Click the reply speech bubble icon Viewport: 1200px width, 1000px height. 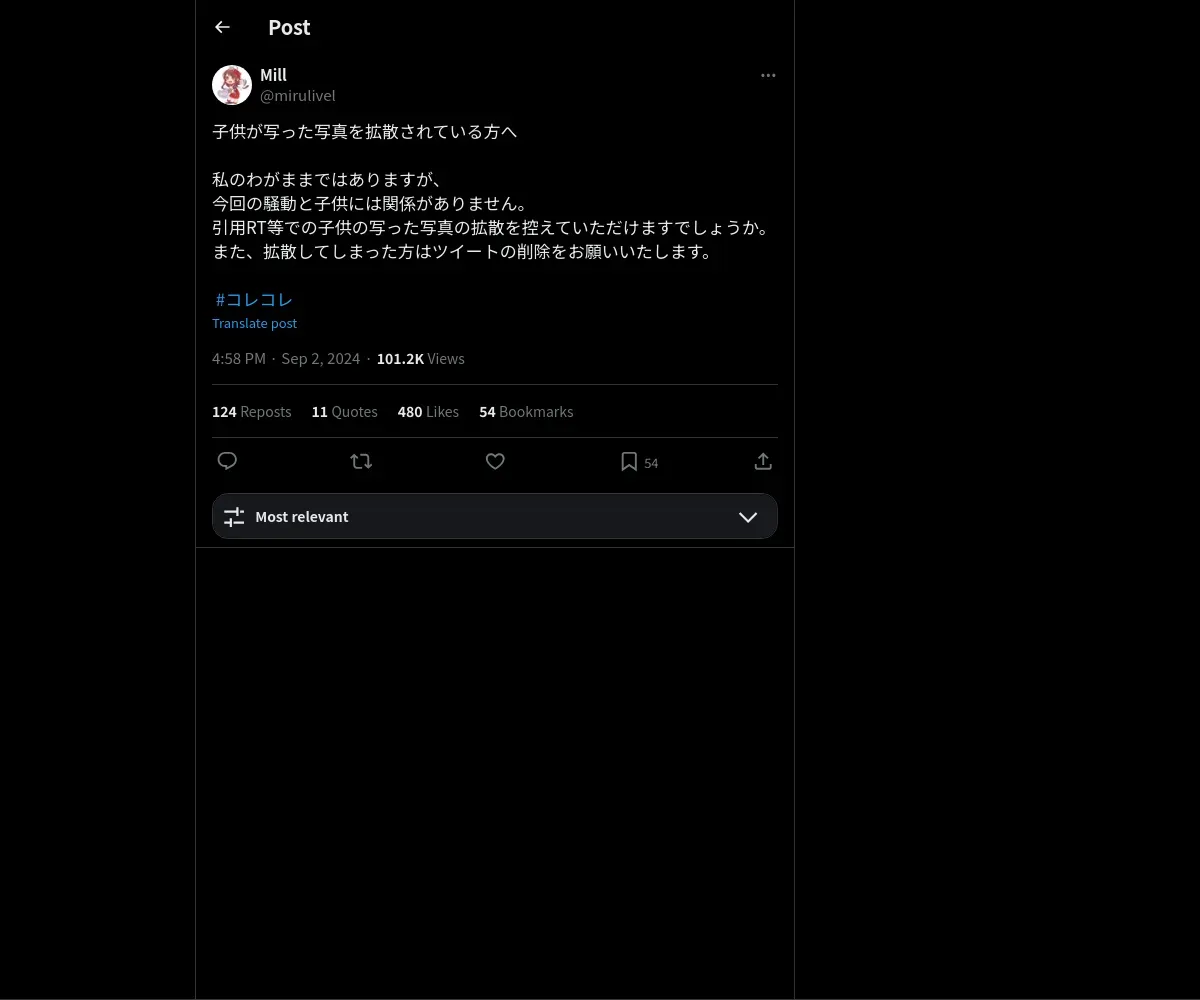(x=227, y=461)
